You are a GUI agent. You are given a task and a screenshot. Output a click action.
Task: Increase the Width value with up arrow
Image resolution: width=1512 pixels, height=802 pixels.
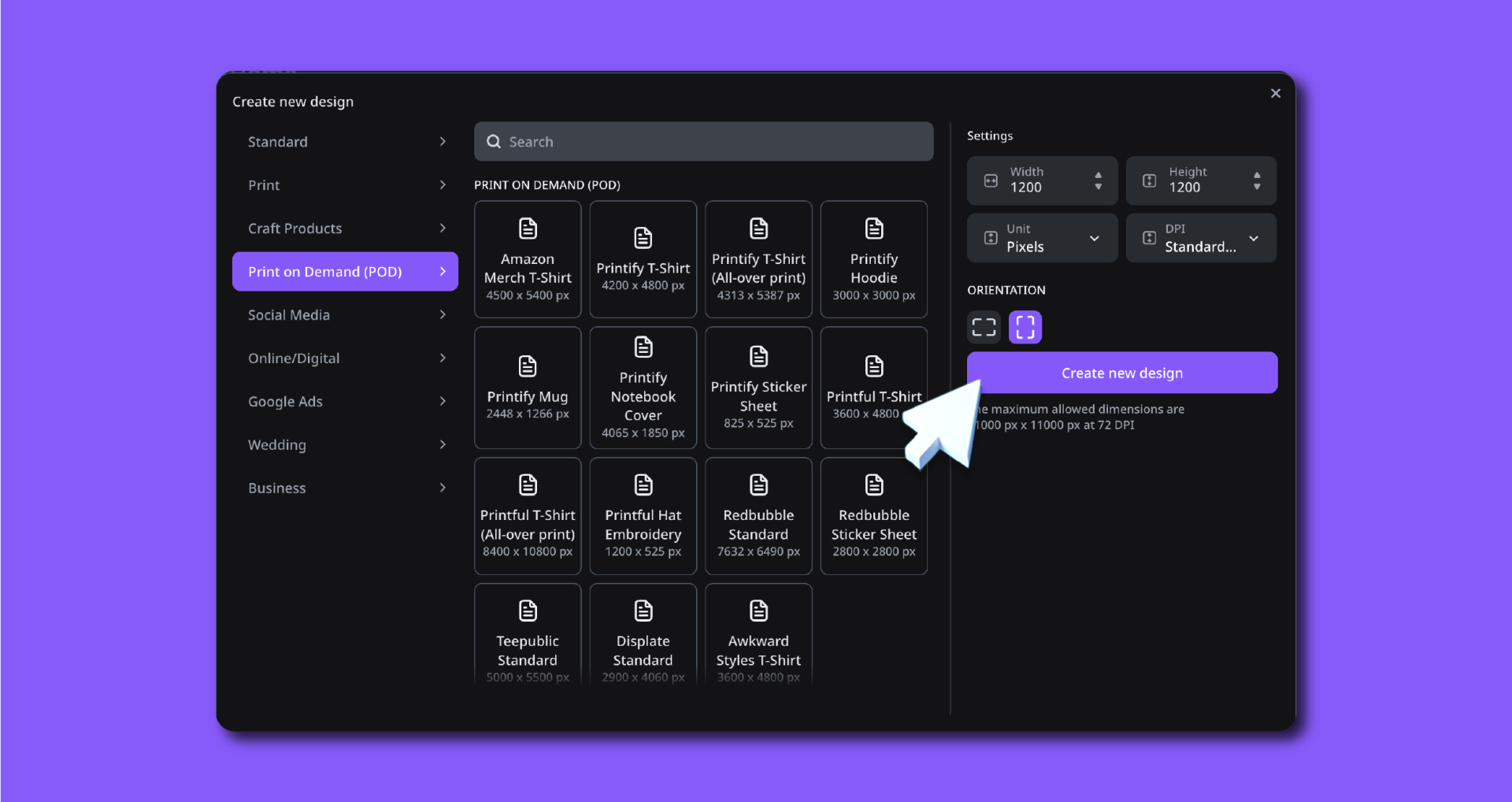point(1098,175)
